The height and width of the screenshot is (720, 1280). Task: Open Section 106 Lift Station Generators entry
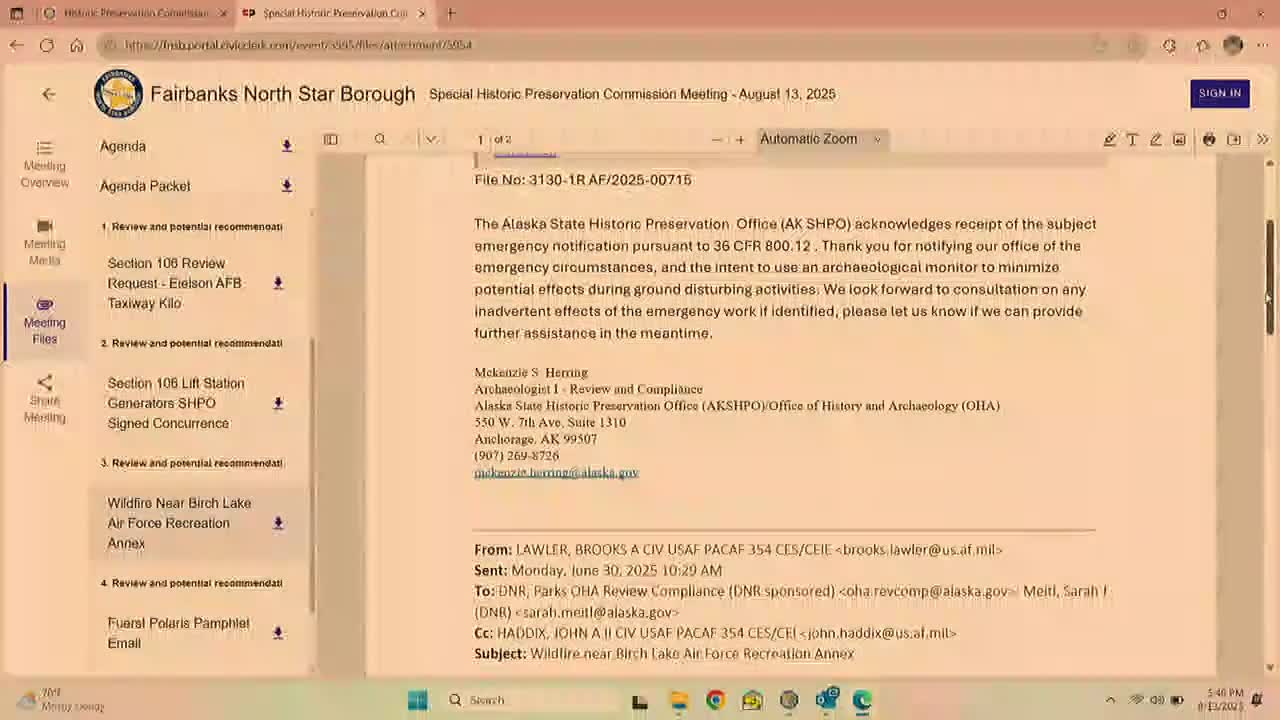pyautogui.click(x=176, y=403)
